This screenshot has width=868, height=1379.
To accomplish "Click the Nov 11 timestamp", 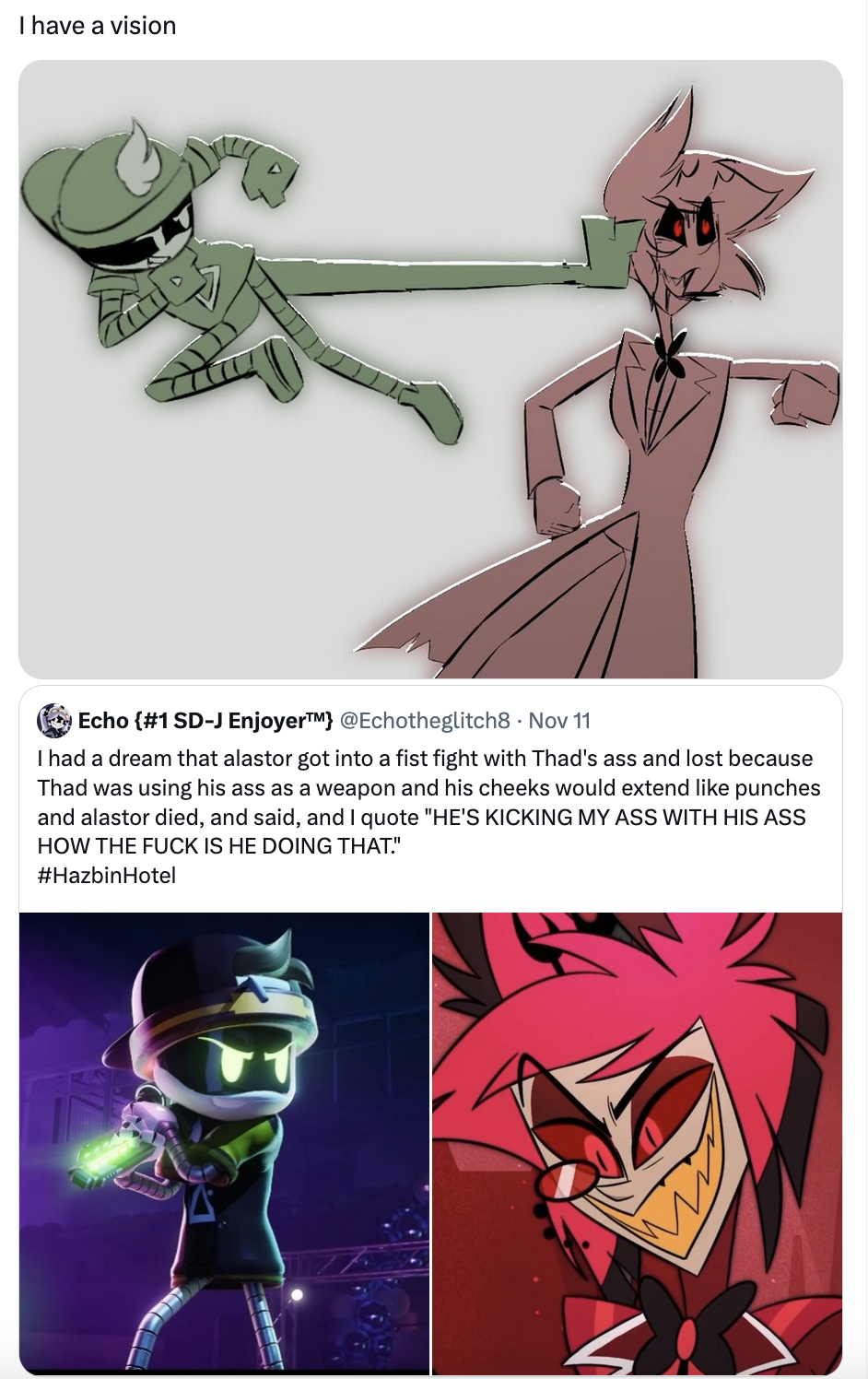I will (559, 721).
